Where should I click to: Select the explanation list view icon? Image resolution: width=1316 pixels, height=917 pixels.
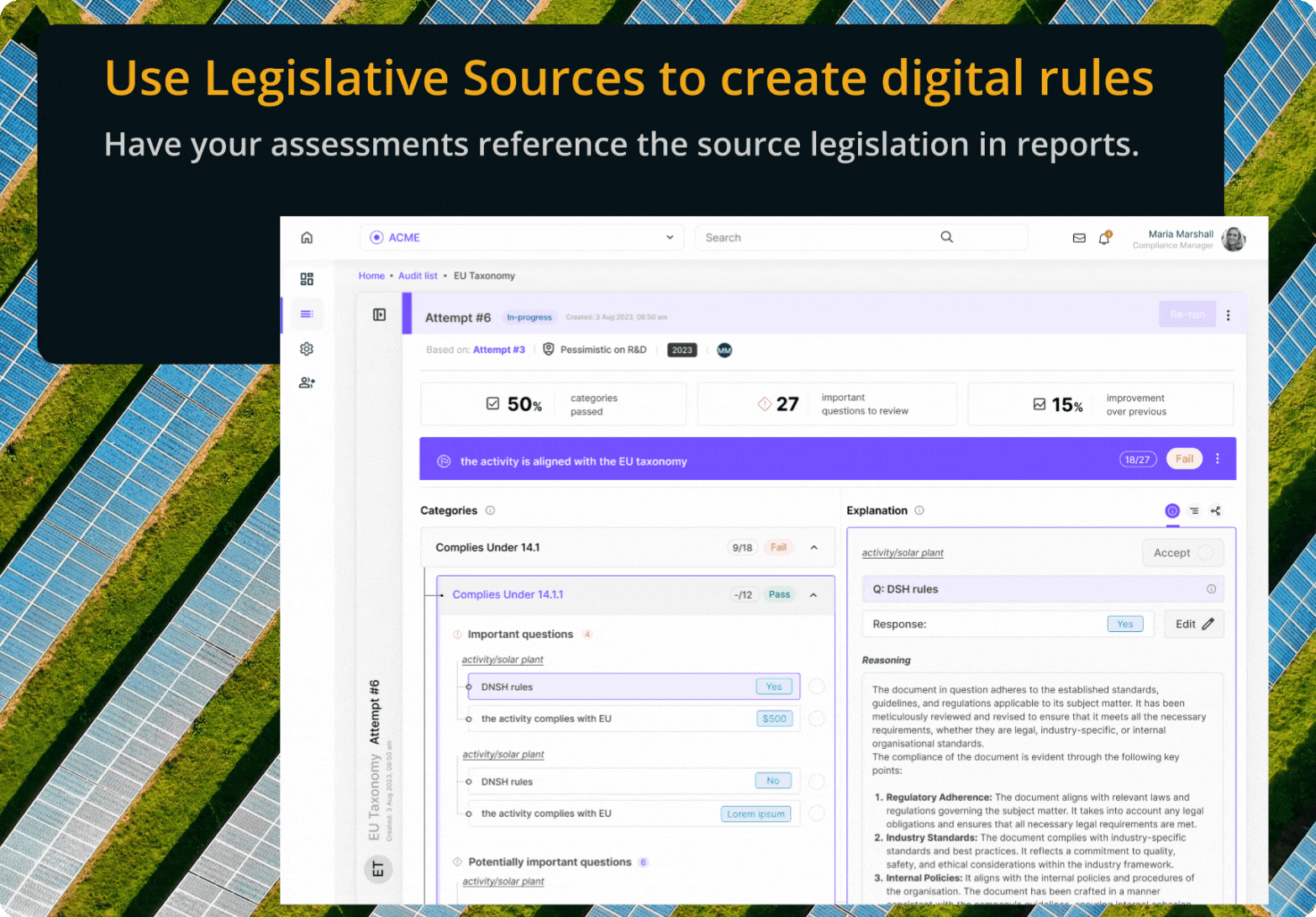point(1194,511)
